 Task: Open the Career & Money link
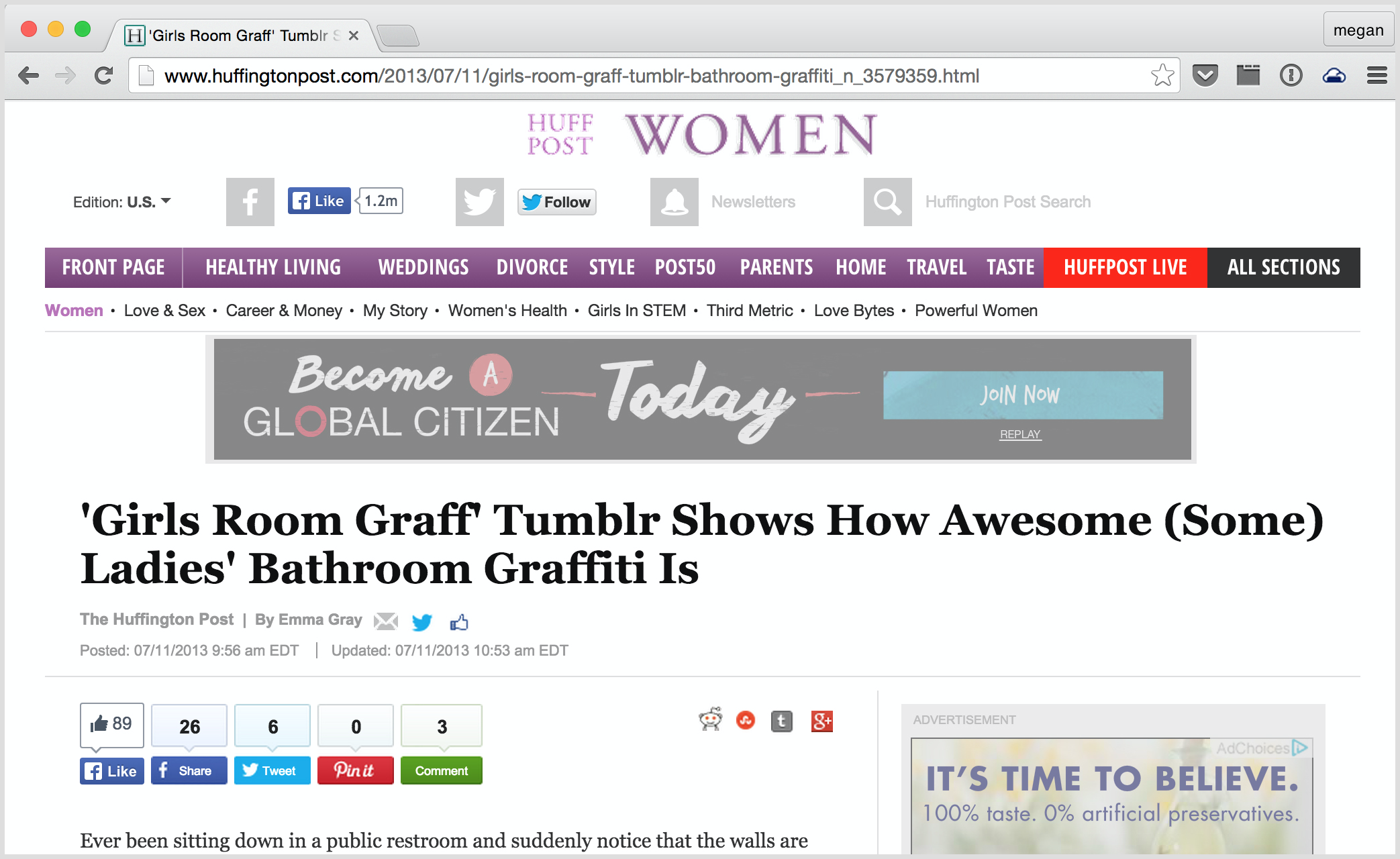pos(284,311)
